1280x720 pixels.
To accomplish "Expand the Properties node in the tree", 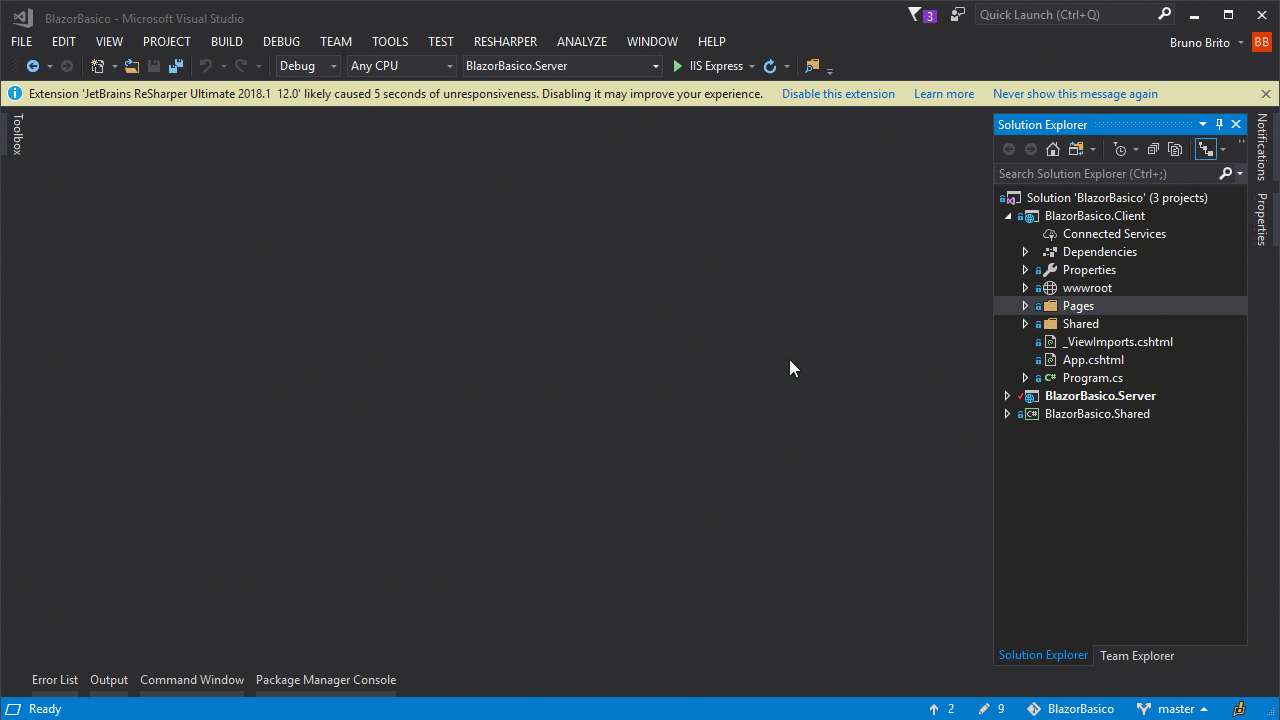I will (x=1025, y=270).
